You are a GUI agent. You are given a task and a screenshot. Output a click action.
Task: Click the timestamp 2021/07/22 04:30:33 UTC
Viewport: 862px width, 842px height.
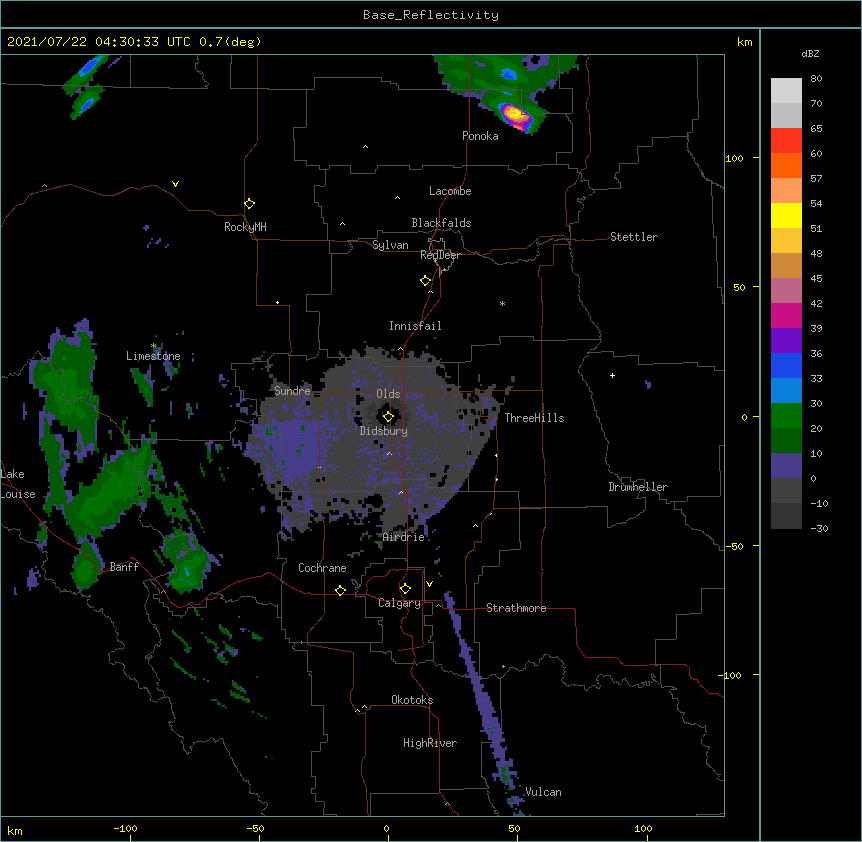(x=99, y=42)
